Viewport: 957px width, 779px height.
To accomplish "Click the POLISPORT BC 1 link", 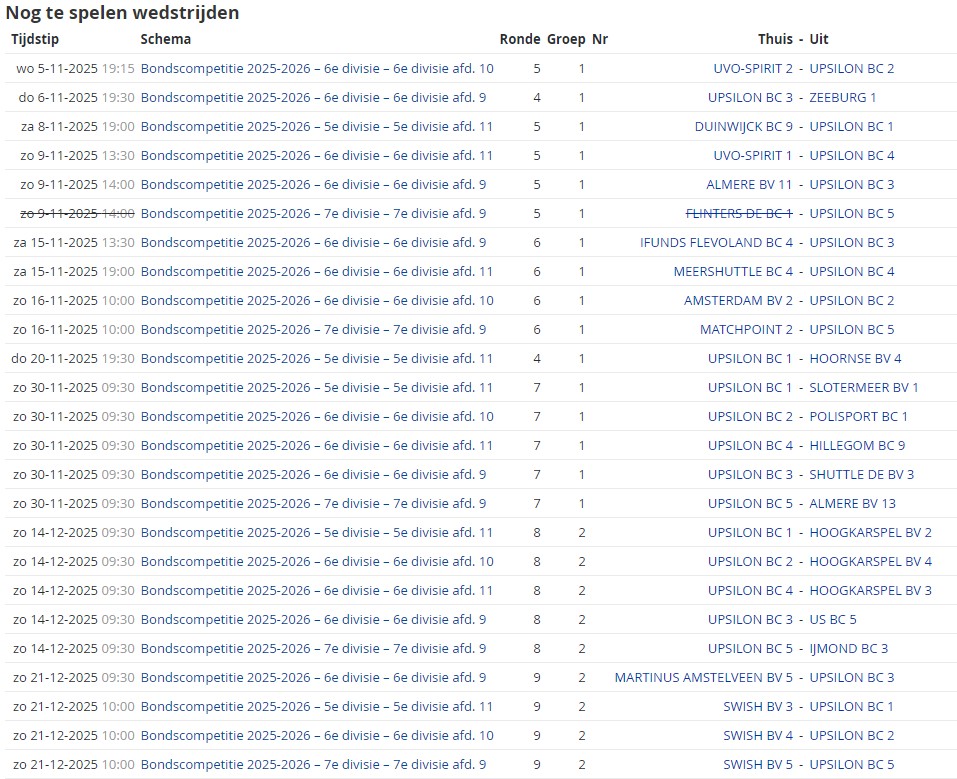I will coord(858,417).
